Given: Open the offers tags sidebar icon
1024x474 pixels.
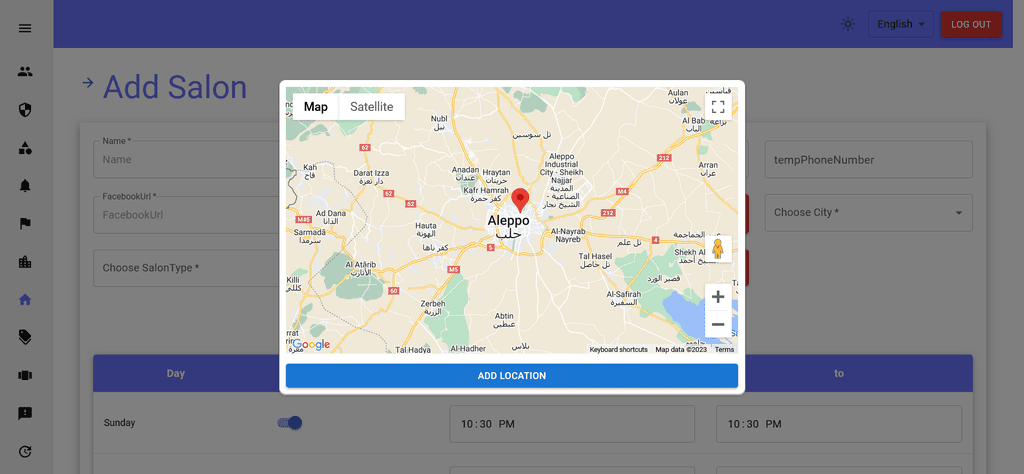Looking at the screenshot, I should point(25,337).
